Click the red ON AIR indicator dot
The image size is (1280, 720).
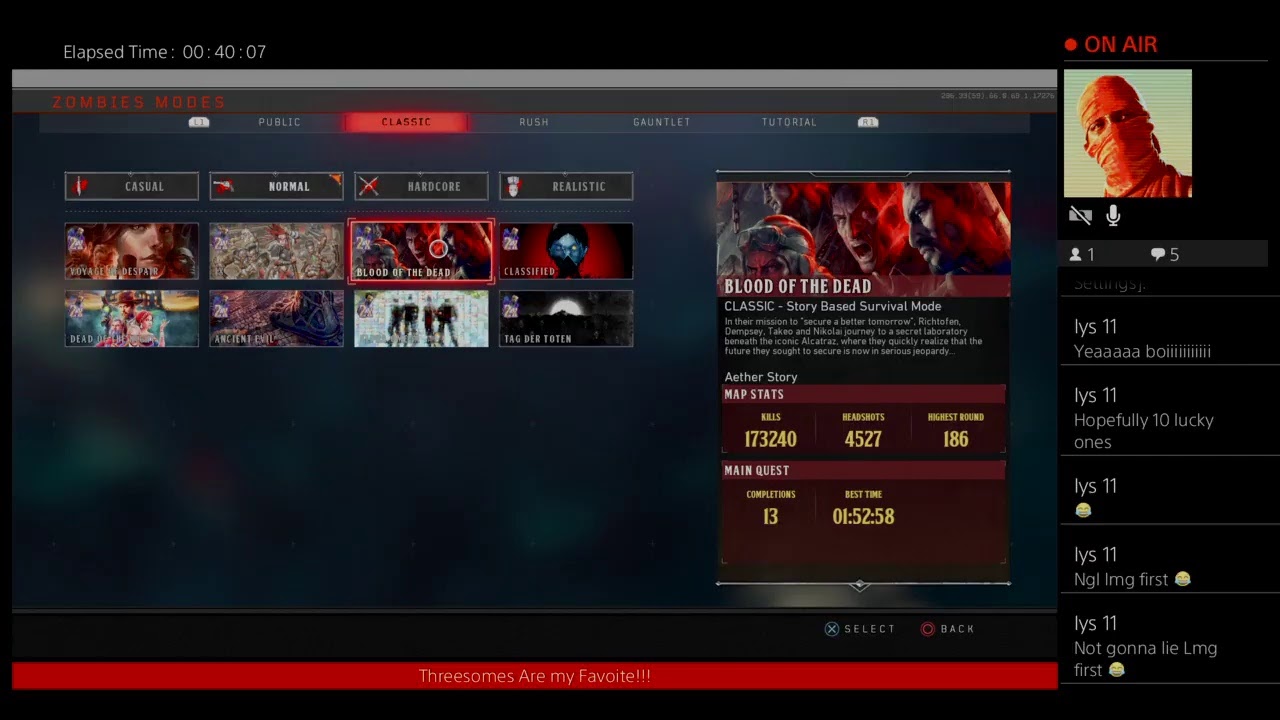pos(1071,45)
